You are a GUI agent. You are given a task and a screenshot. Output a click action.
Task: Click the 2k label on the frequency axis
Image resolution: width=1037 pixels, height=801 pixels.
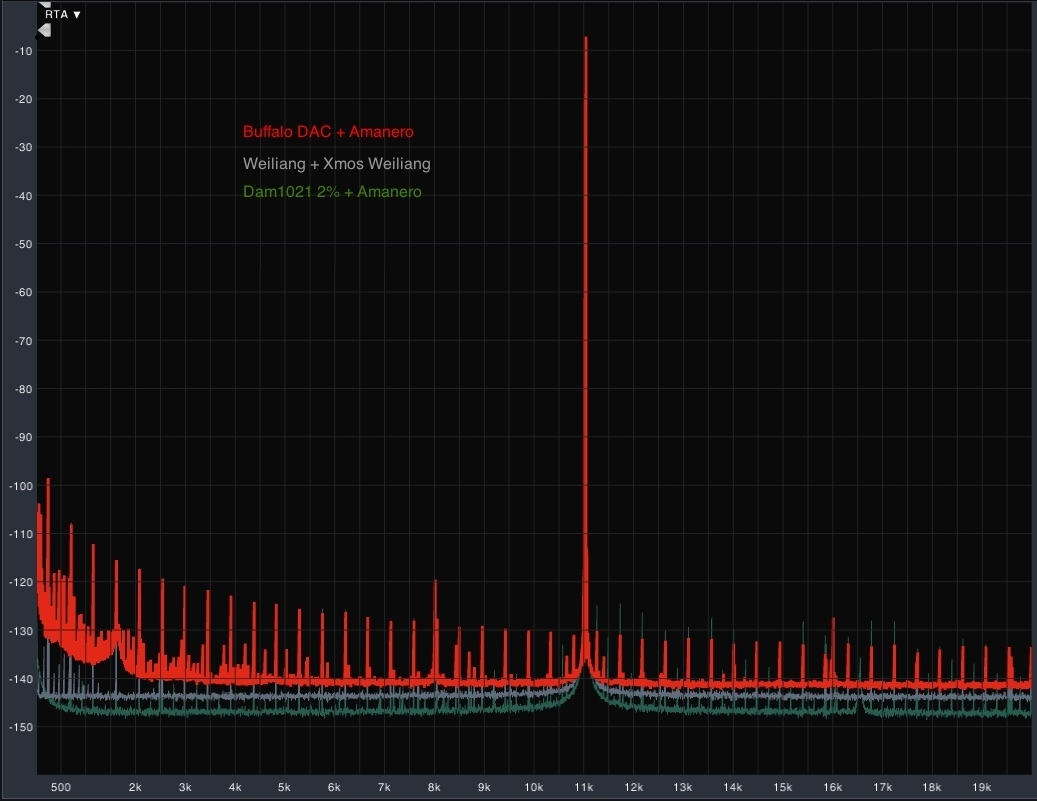pyautogui.click(x=136, y=787)
